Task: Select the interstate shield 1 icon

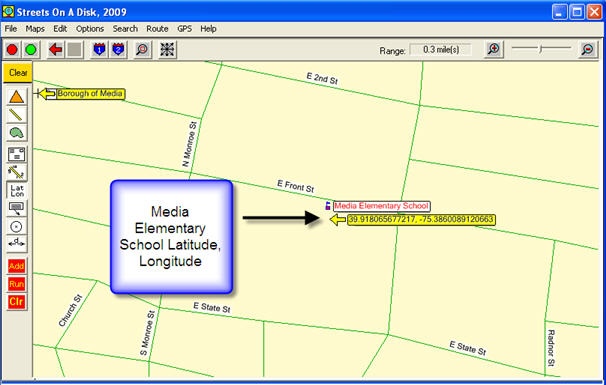Action: click(x=99, y=49)
